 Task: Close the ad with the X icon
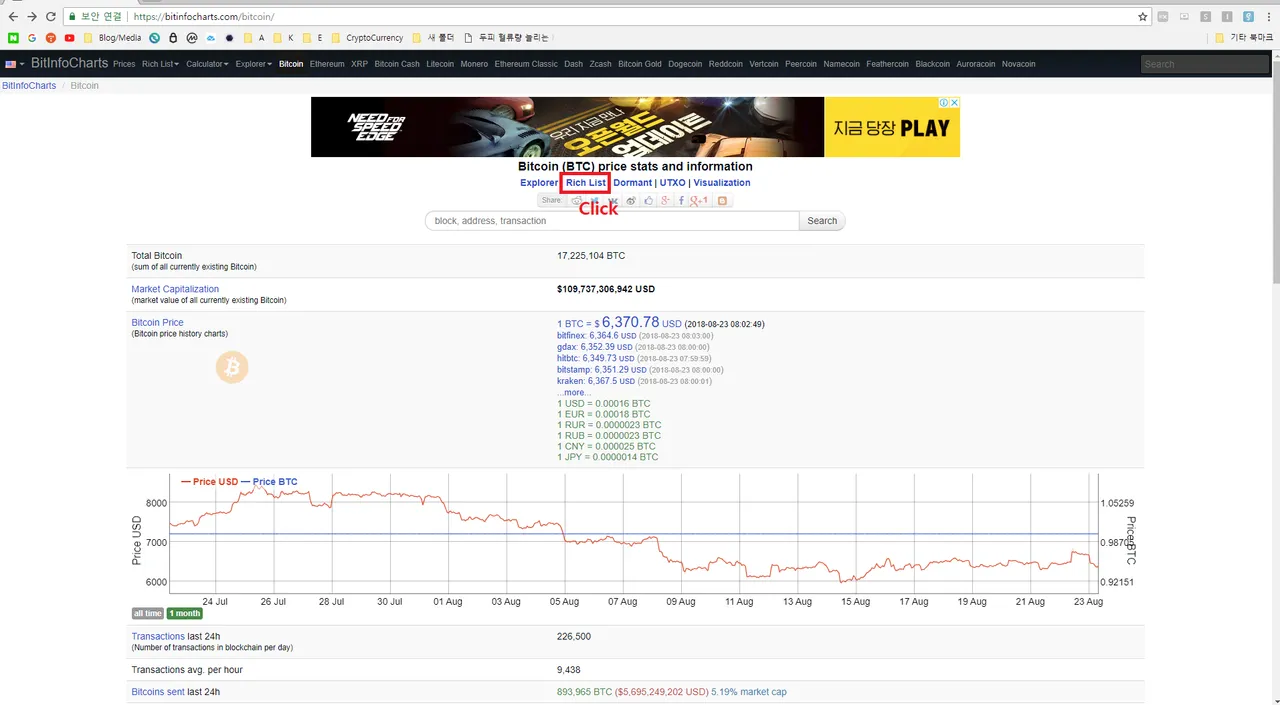click(954, 103)
